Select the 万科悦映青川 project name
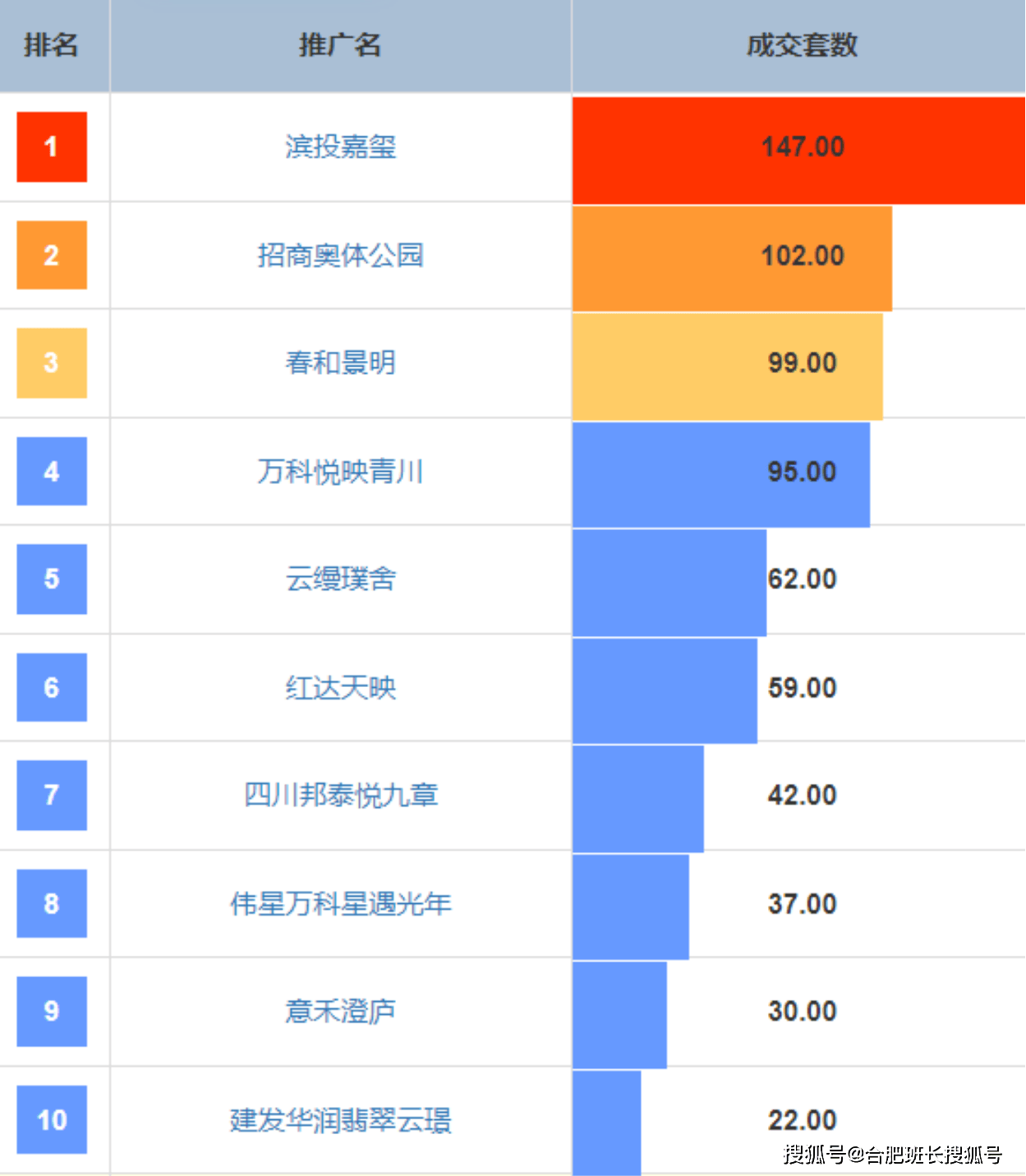Image resolution: width=1026 pixels, height=1176 pixels. click(340, 472)
